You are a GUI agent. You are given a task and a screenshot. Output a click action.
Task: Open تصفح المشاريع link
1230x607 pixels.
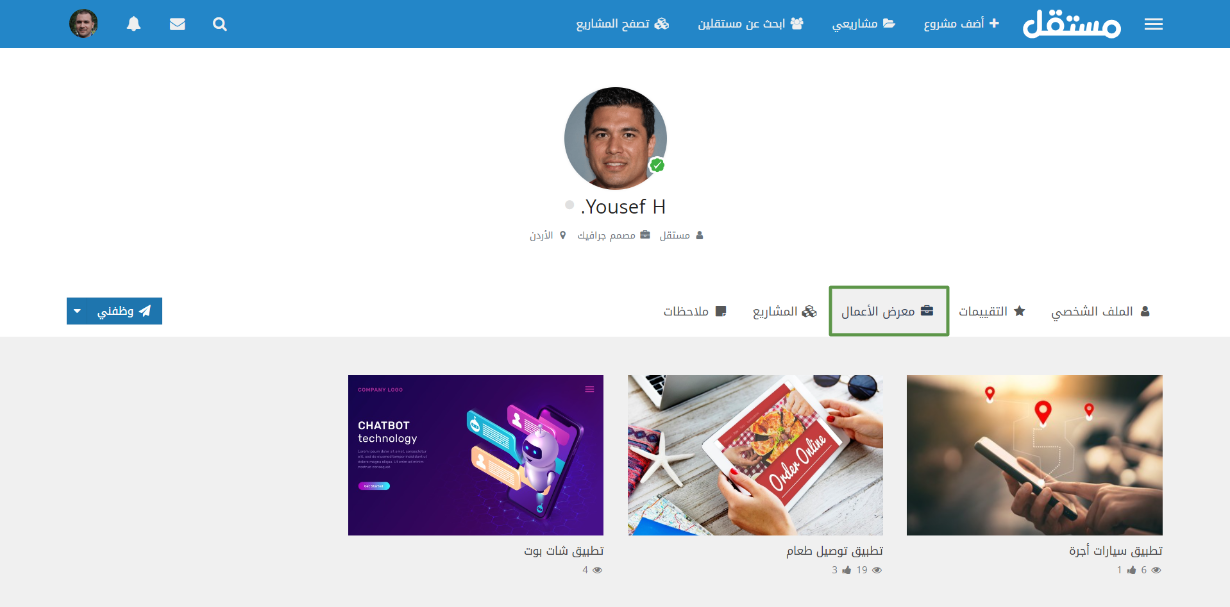pyautogui.click(x=623, y=24)
